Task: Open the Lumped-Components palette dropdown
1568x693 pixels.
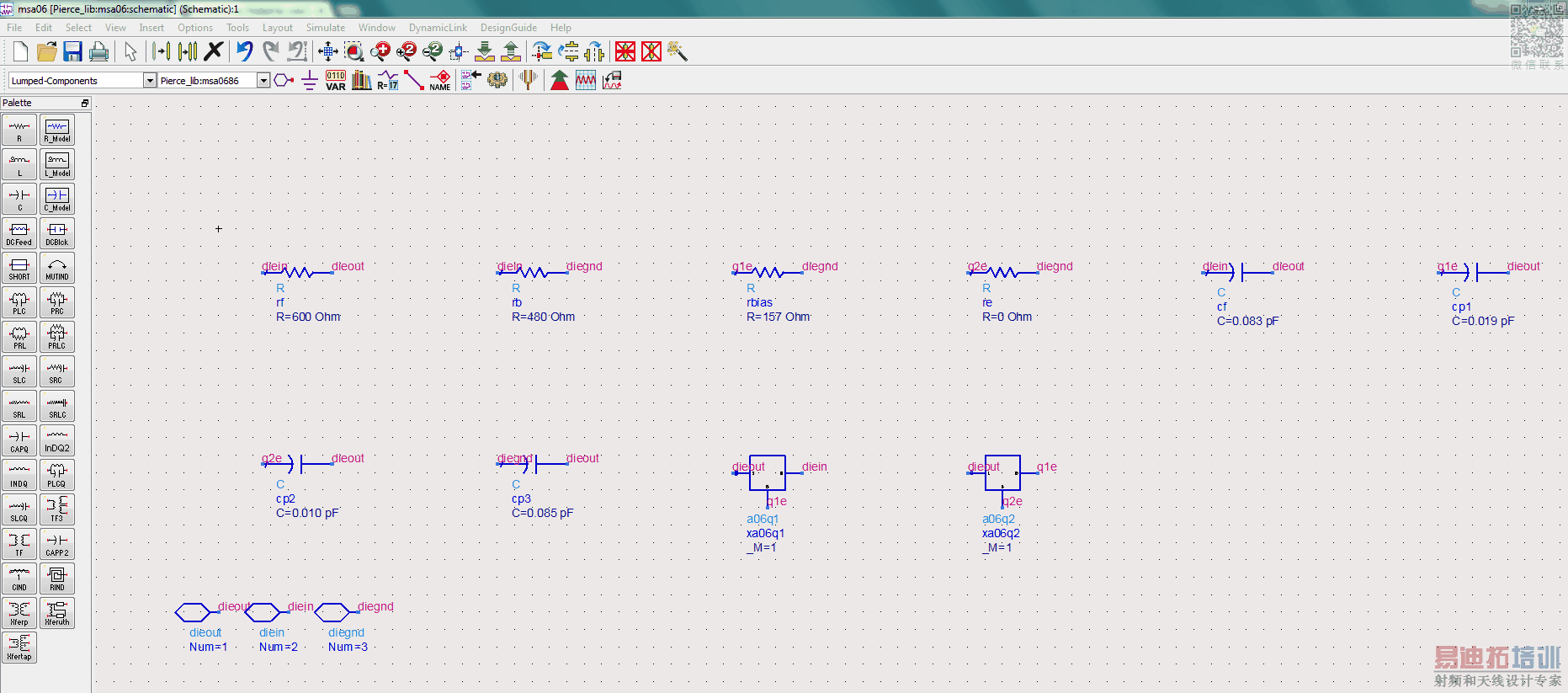Action: click(150, 81)
